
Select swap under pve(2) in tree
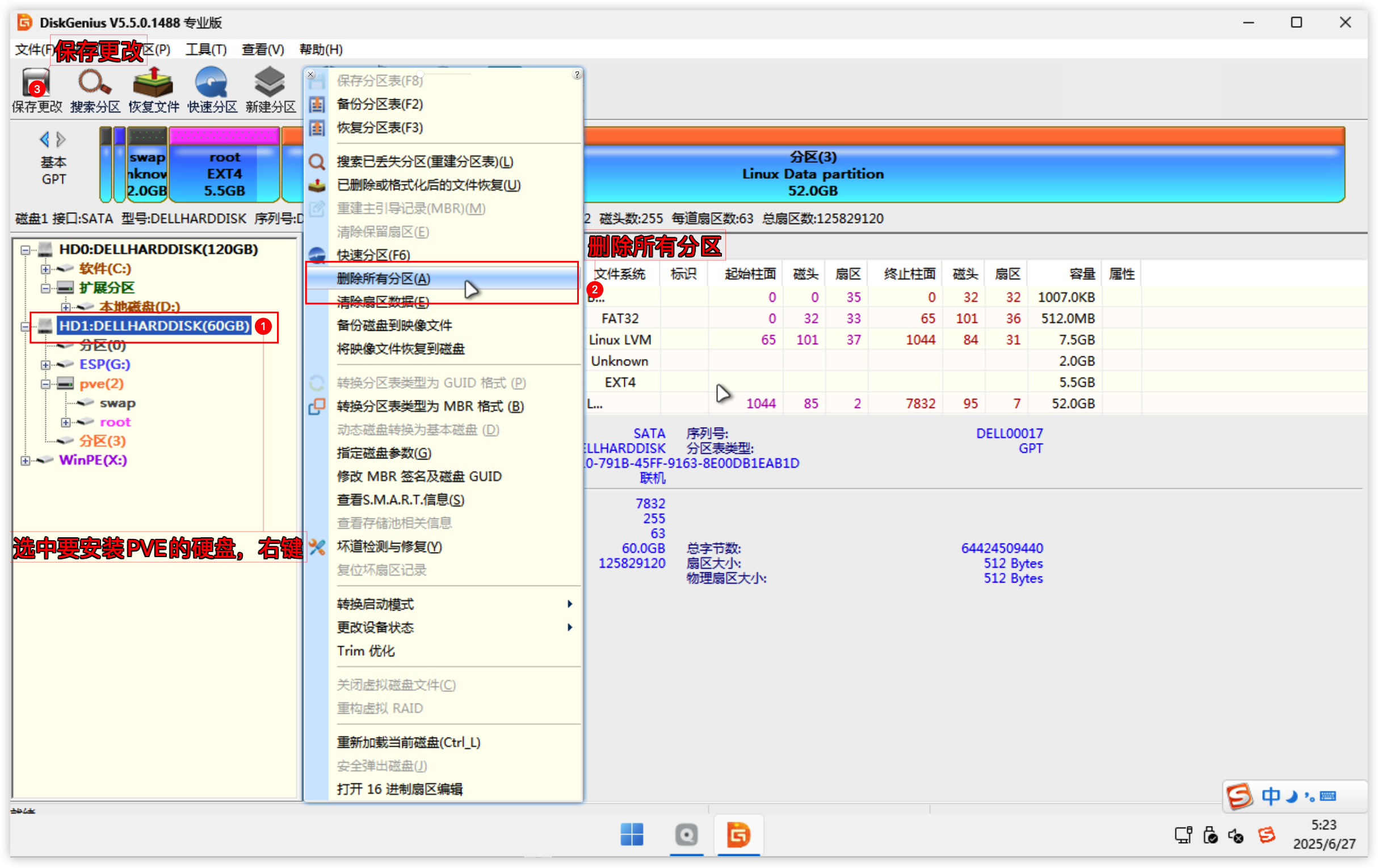[118, 403]
